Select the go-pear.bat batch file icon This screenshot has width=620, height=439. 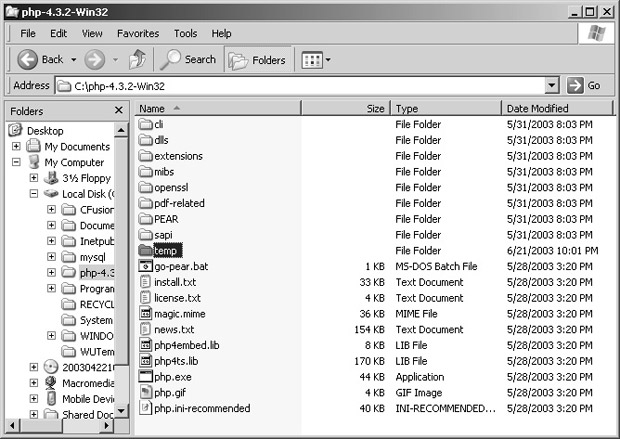coord(146,266)
